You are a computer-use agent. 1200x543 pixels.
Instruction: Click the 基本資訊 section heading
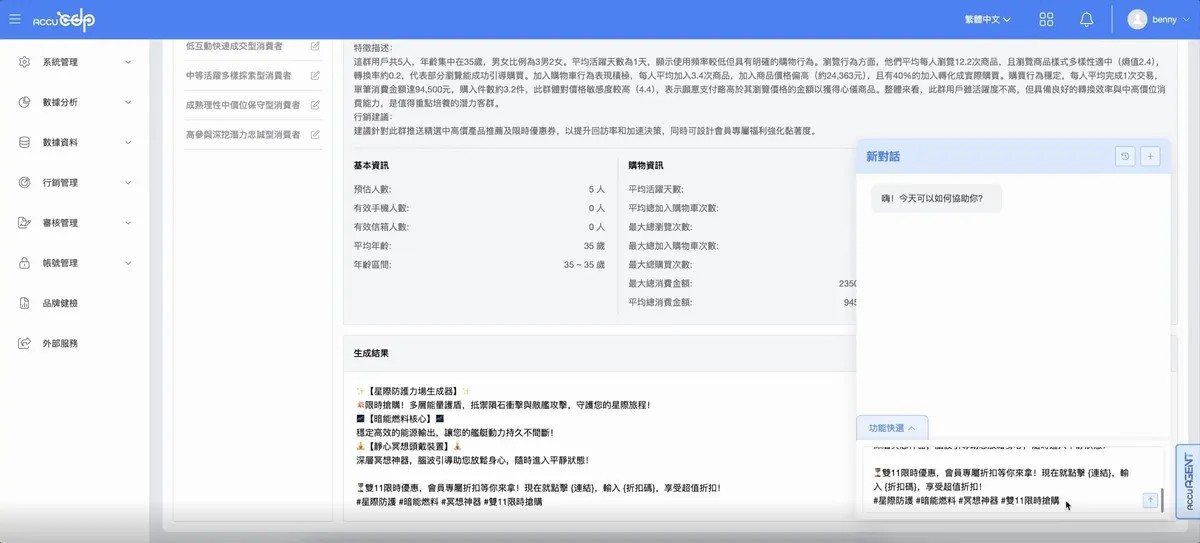tap(372, 165)
